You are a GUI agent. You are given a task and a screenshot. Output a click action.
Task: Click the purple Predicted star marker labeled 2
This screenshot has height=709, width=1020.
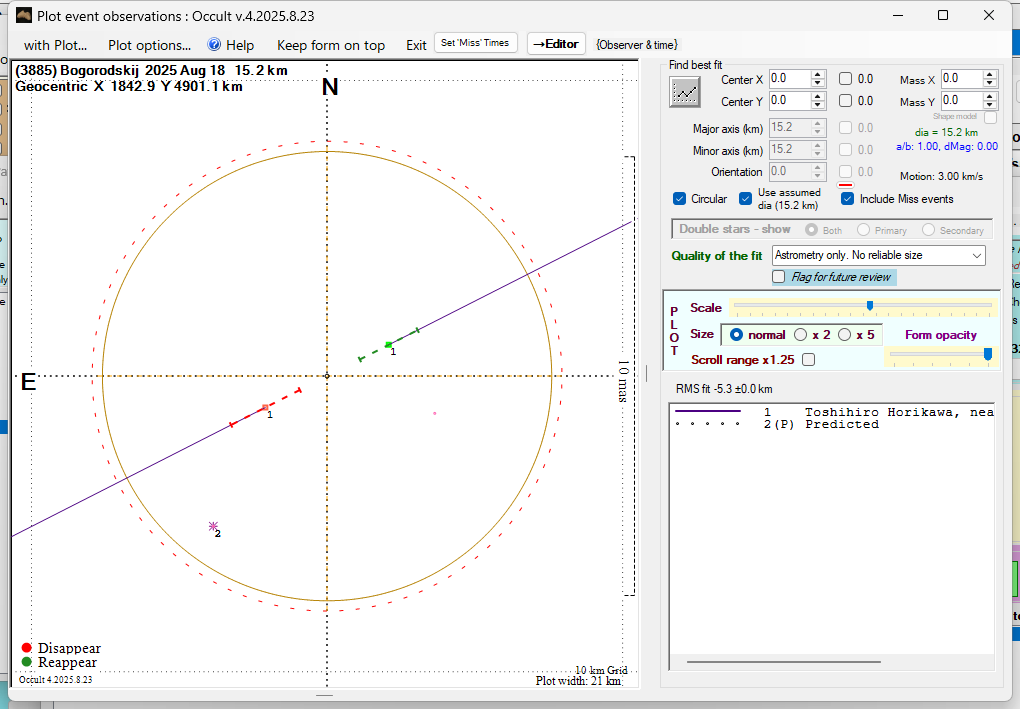[x=213, y=525]
